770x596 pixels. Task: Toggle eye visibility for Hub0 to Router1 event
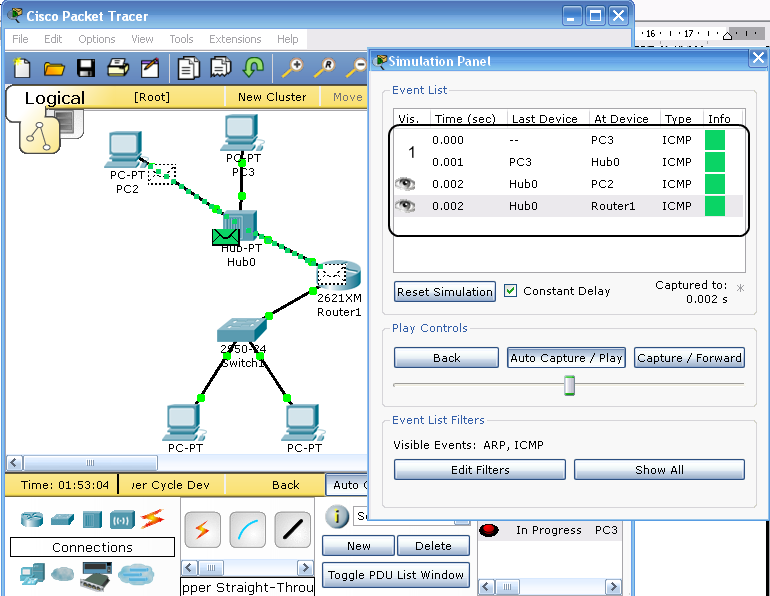[405, 206]
